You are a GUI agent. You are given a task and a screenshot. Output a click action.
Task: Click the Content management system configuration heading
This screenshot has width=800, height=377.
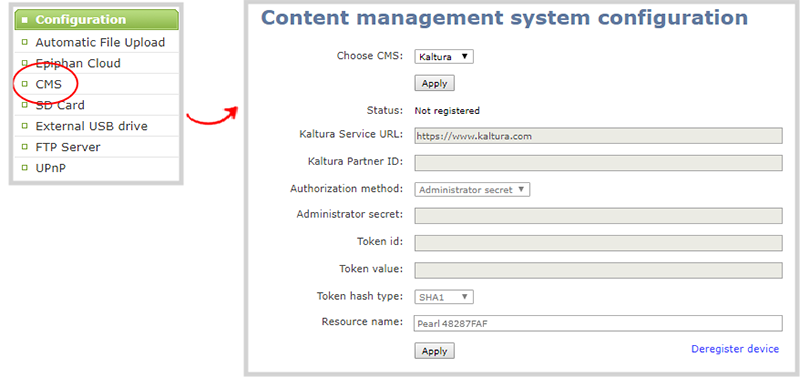point(504,18)
